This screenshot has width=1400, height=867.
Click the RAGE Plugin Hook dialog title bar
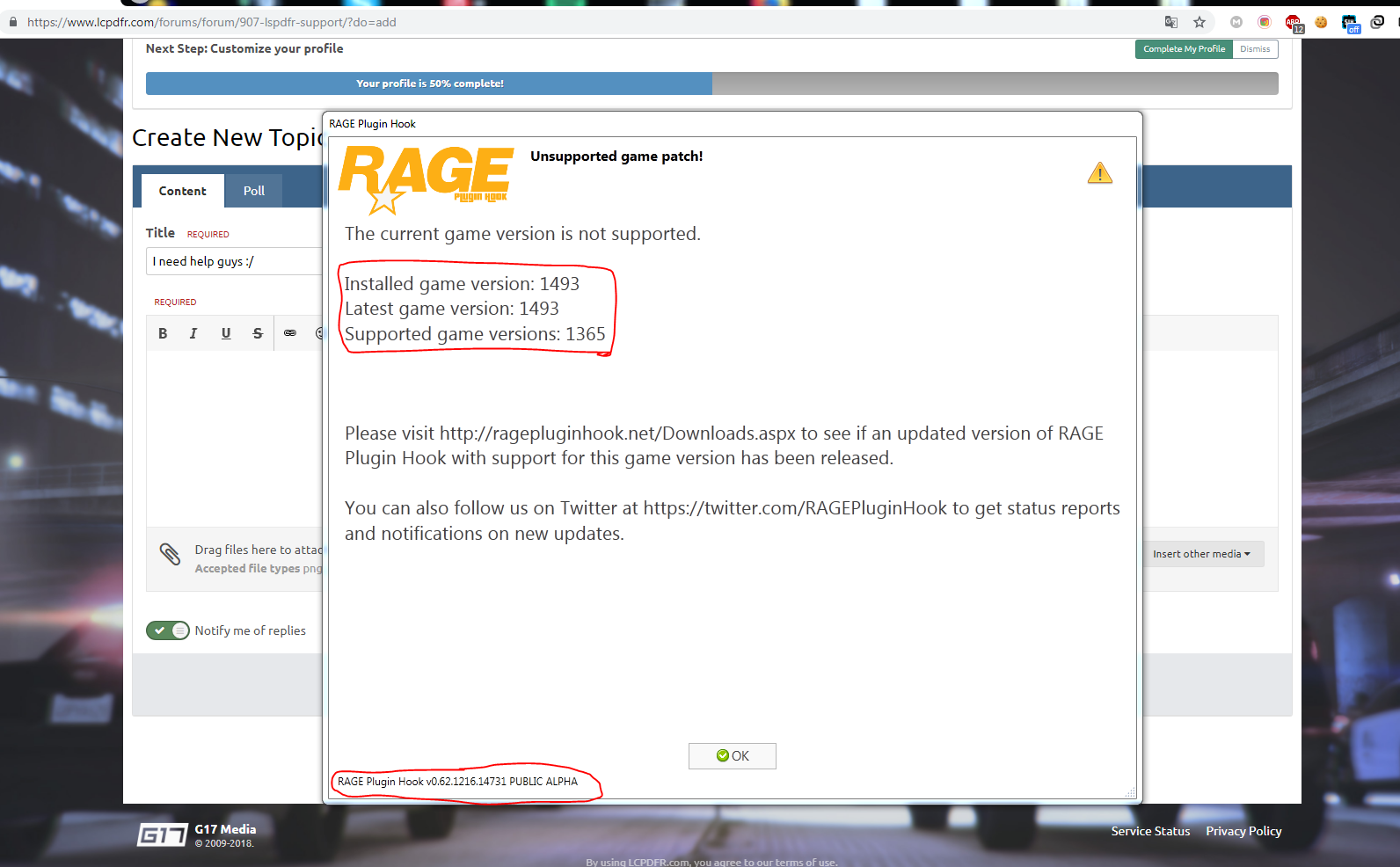(733, 124)
